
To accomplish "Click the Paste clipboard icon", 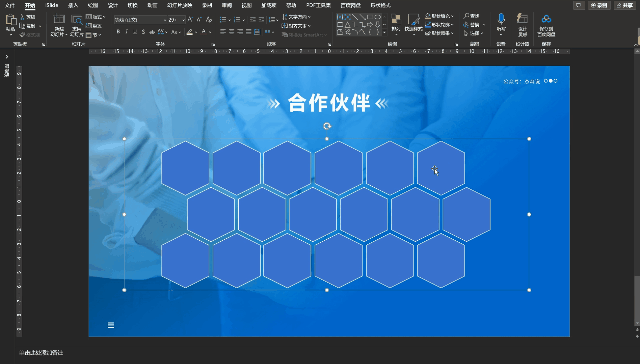I will tap(11, 23).
